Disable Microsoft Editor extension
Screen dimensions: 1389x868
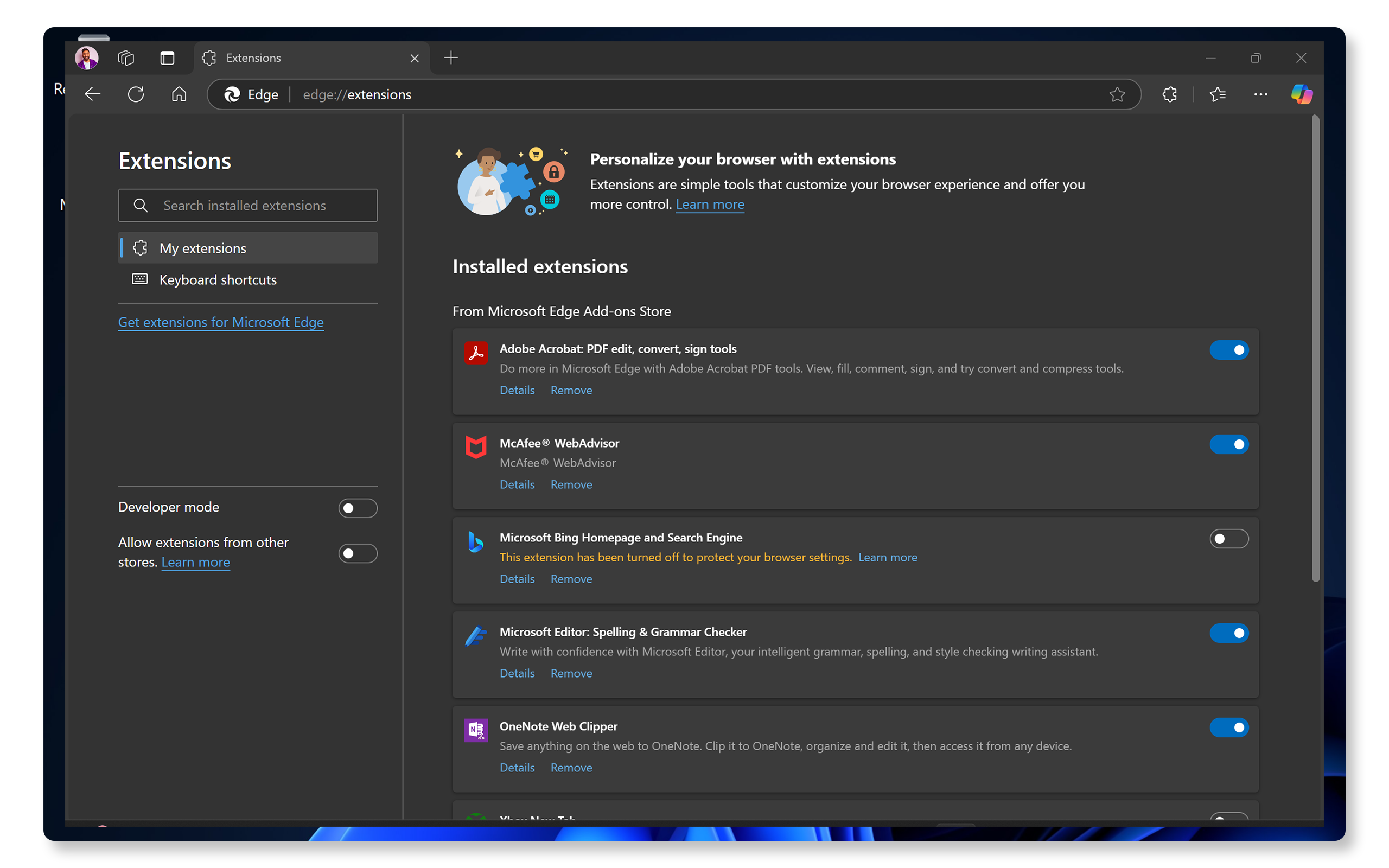coord(1229,633)
